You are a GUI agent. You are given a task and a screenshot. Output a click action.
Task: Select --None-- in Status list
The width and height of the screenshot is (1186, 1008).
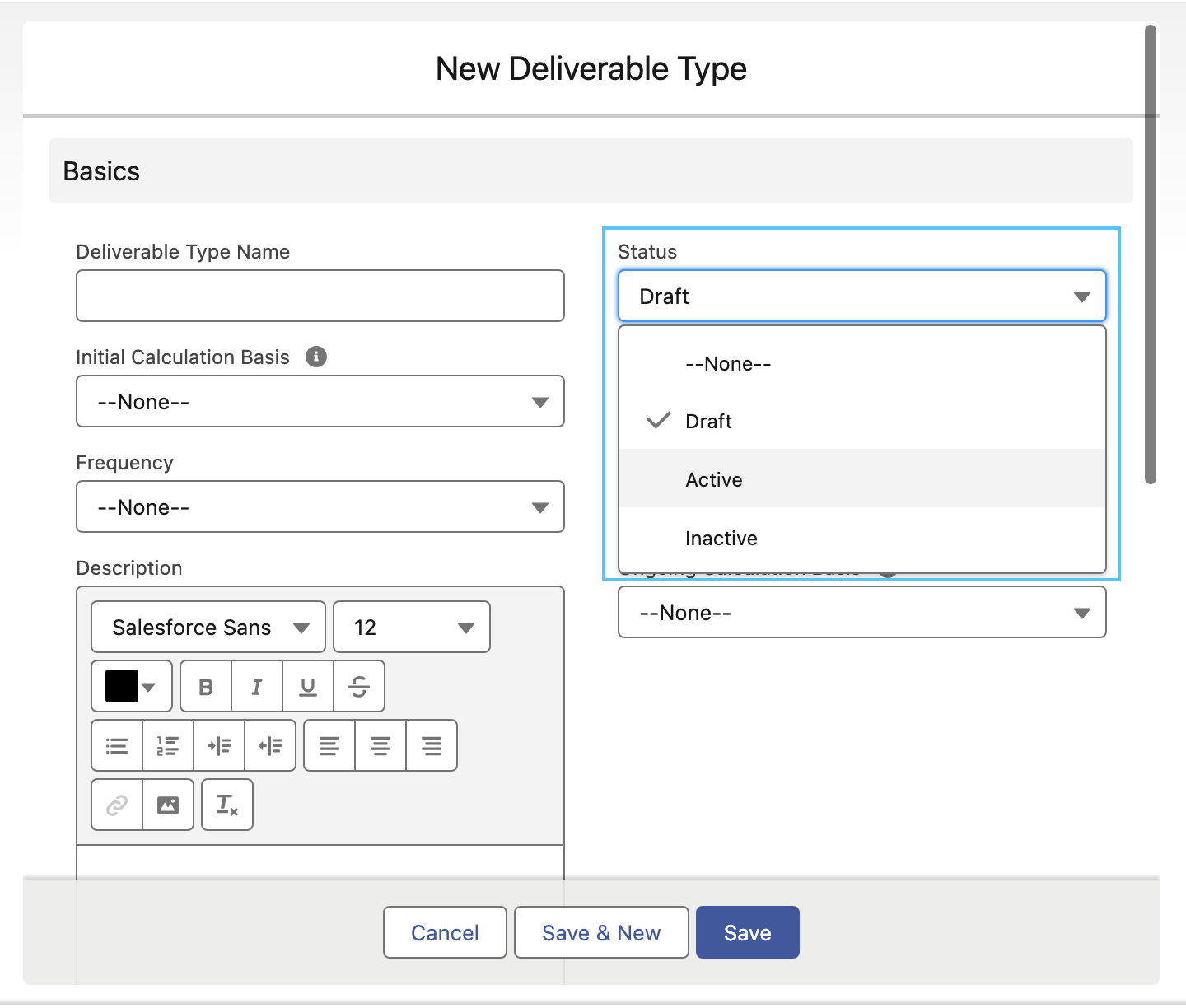862,363
